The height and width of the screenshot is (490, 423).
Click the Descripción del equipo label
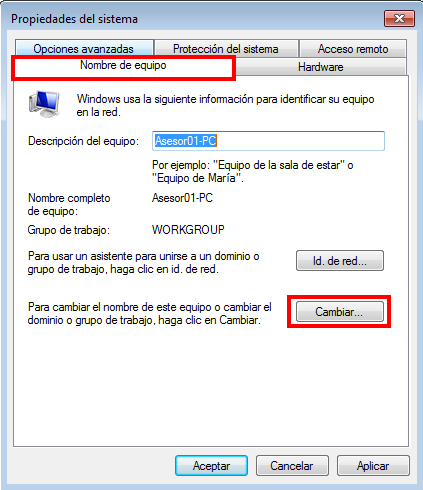(83, 141)
